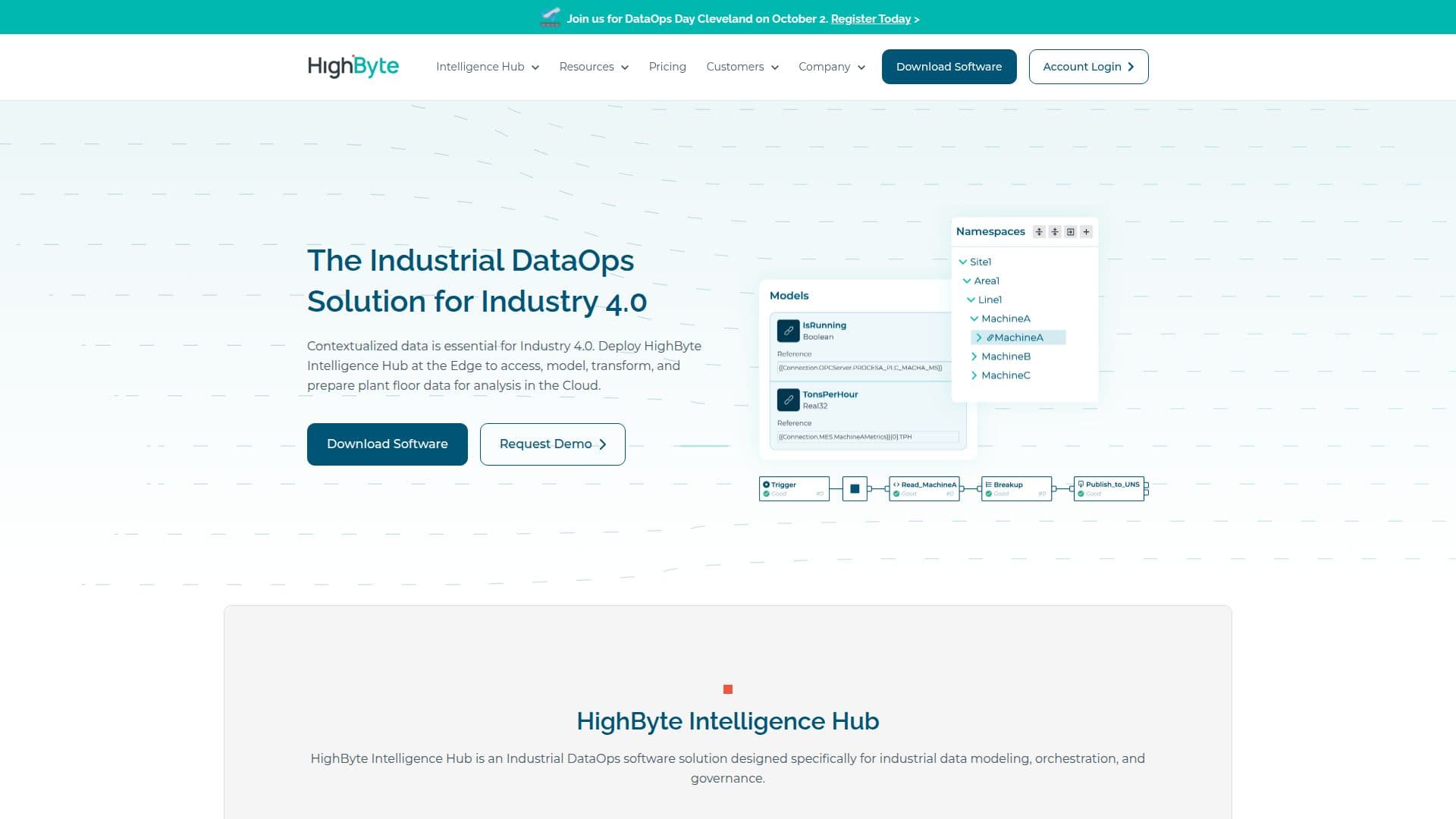Click the 'Real32' type label under TonsPerHour
1456x819 pixels.
[x=815, y=406]
